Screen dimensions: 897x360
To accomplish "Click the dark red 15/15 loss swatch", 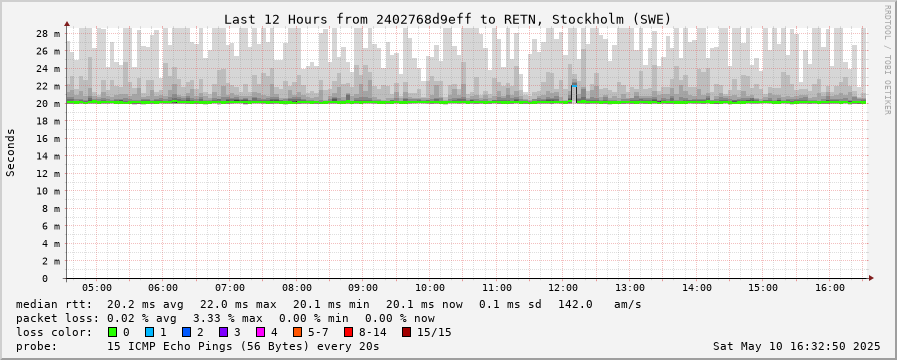I will point(406,332).
